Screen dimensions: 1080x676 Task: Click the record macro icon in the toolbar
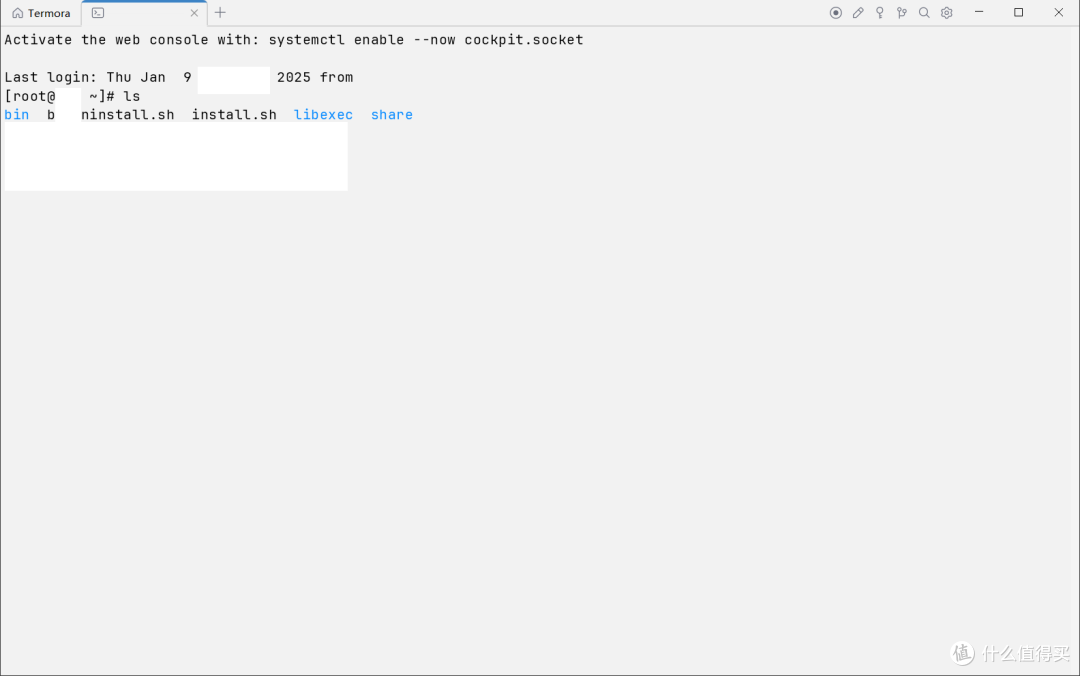(836, 12)
